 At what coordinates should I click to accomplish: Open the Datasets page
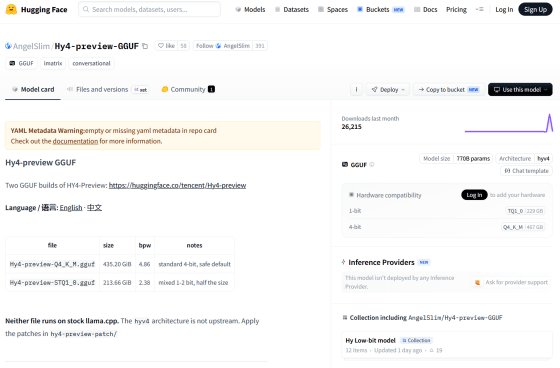point(292,10)
